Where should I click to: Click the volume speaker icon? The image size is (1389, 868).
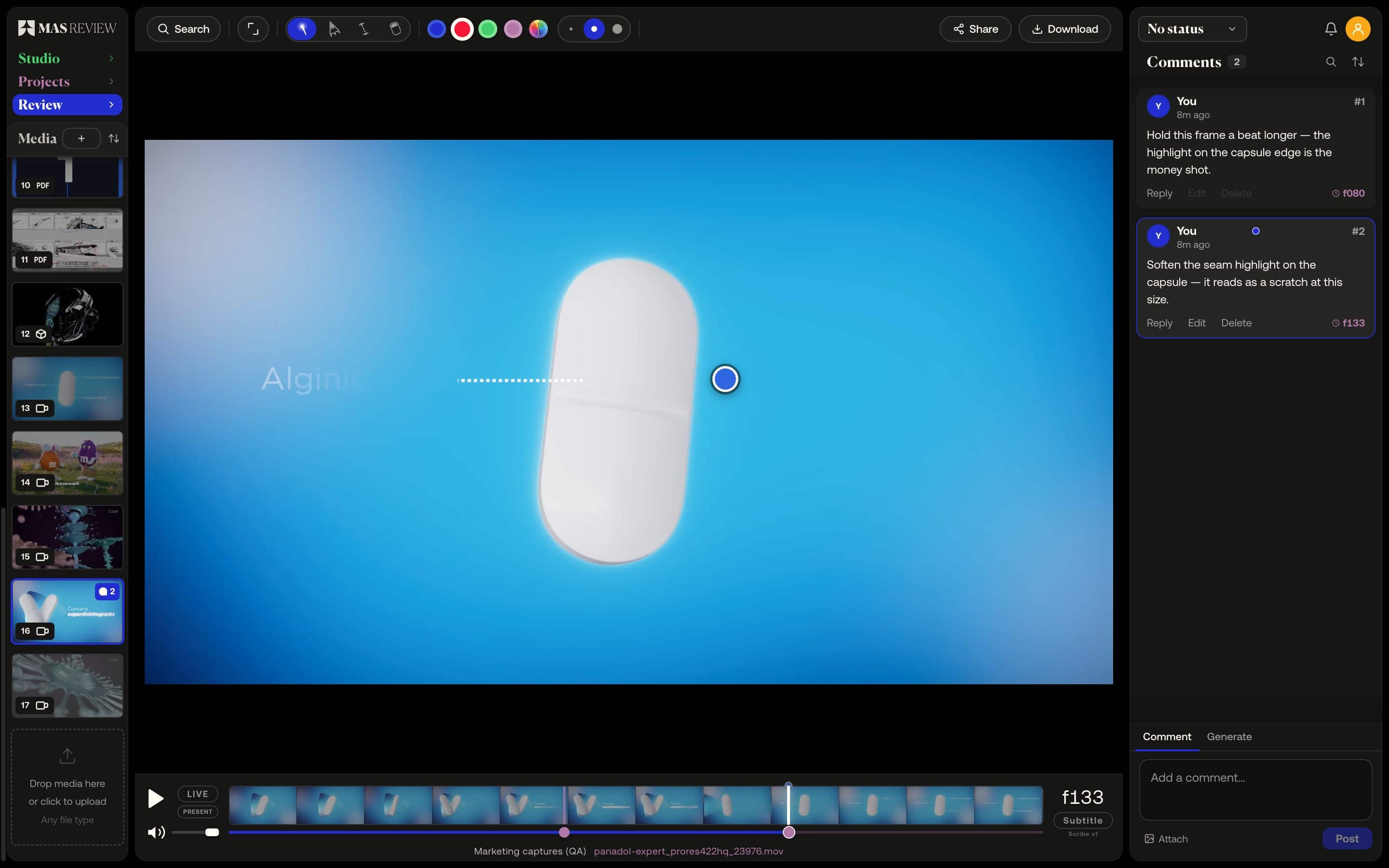(x=156, y=832)
